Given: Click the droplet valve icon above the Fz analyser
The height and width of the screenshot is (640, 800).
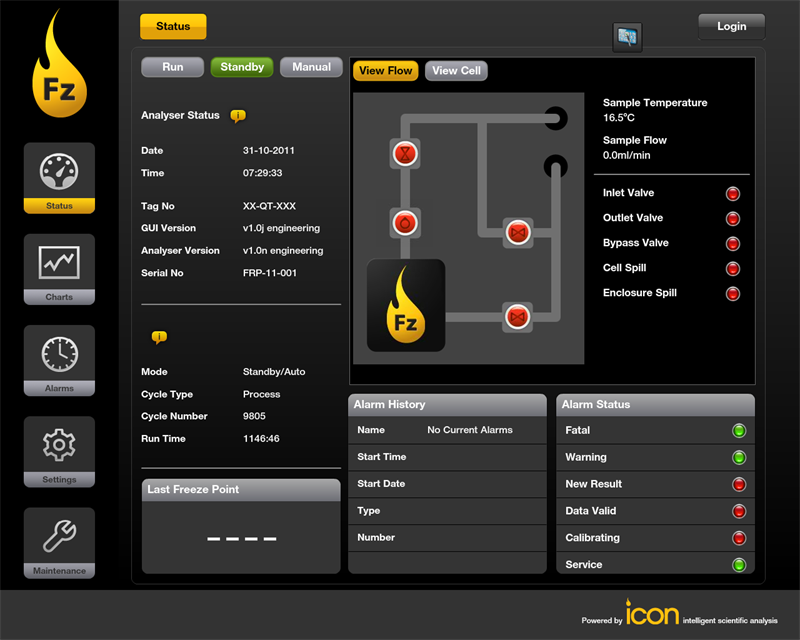Looking at the screenshot, I should 405,222.
